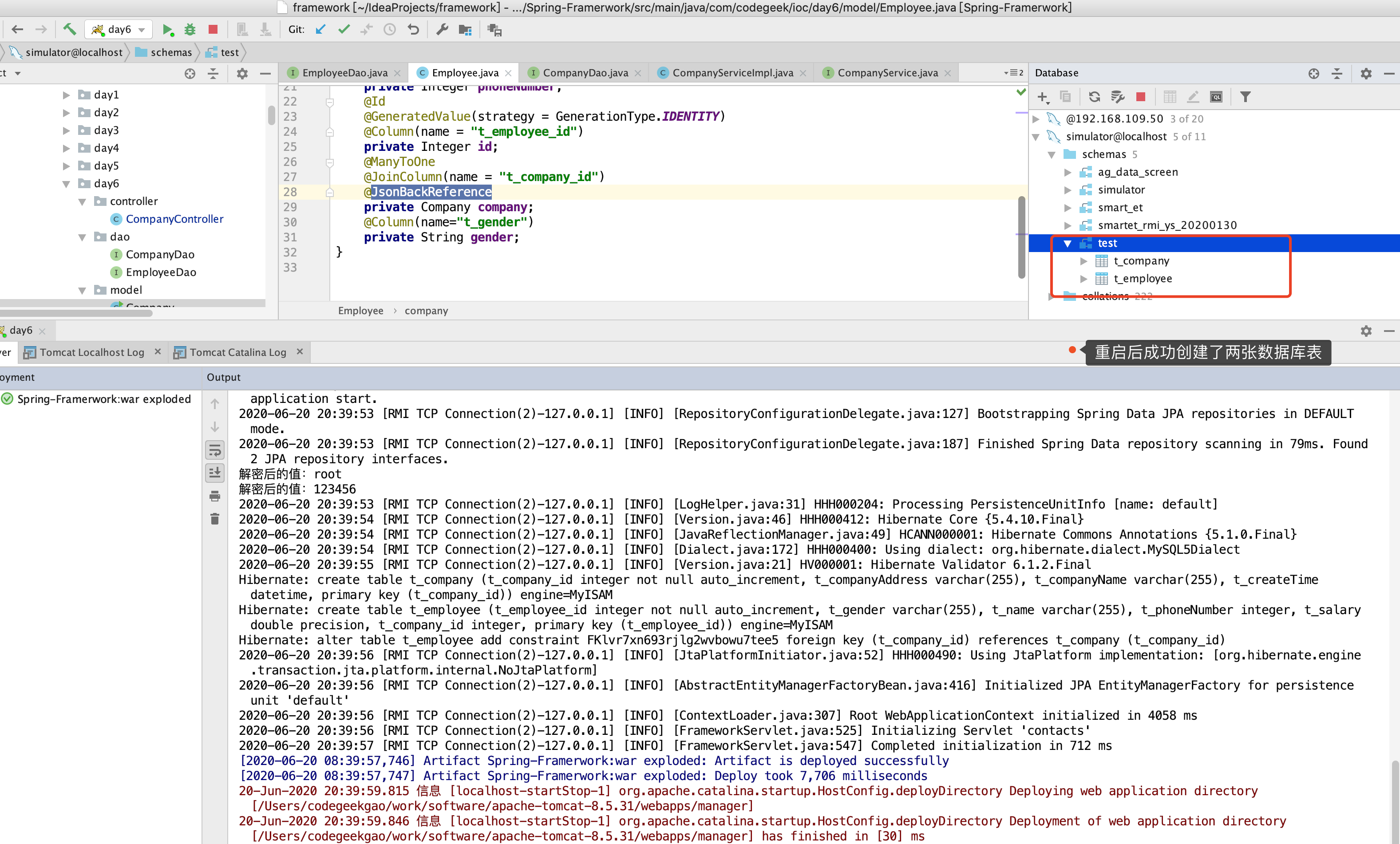Toggle scroll to end of output

(215, 473)
